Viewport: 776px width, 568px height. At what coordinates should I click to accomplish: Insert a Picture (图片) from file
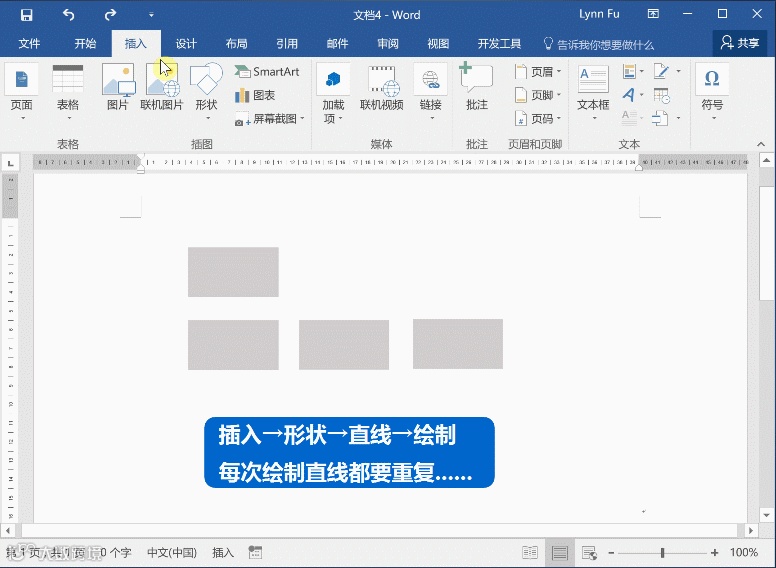click(118, 87)
